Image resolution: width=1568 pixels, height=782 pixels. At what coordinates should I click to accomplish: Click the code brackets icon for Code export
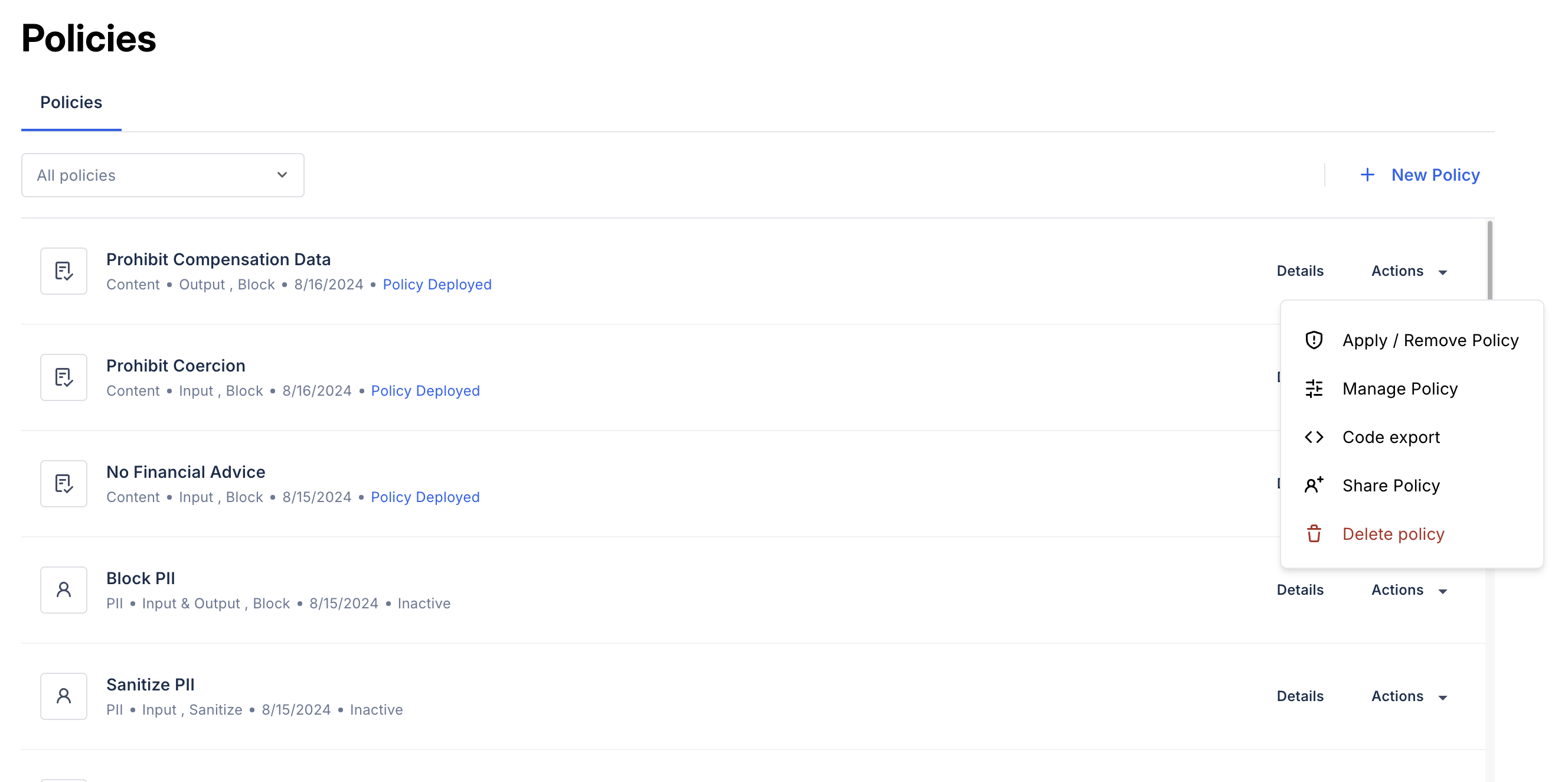pos(1314,437)
